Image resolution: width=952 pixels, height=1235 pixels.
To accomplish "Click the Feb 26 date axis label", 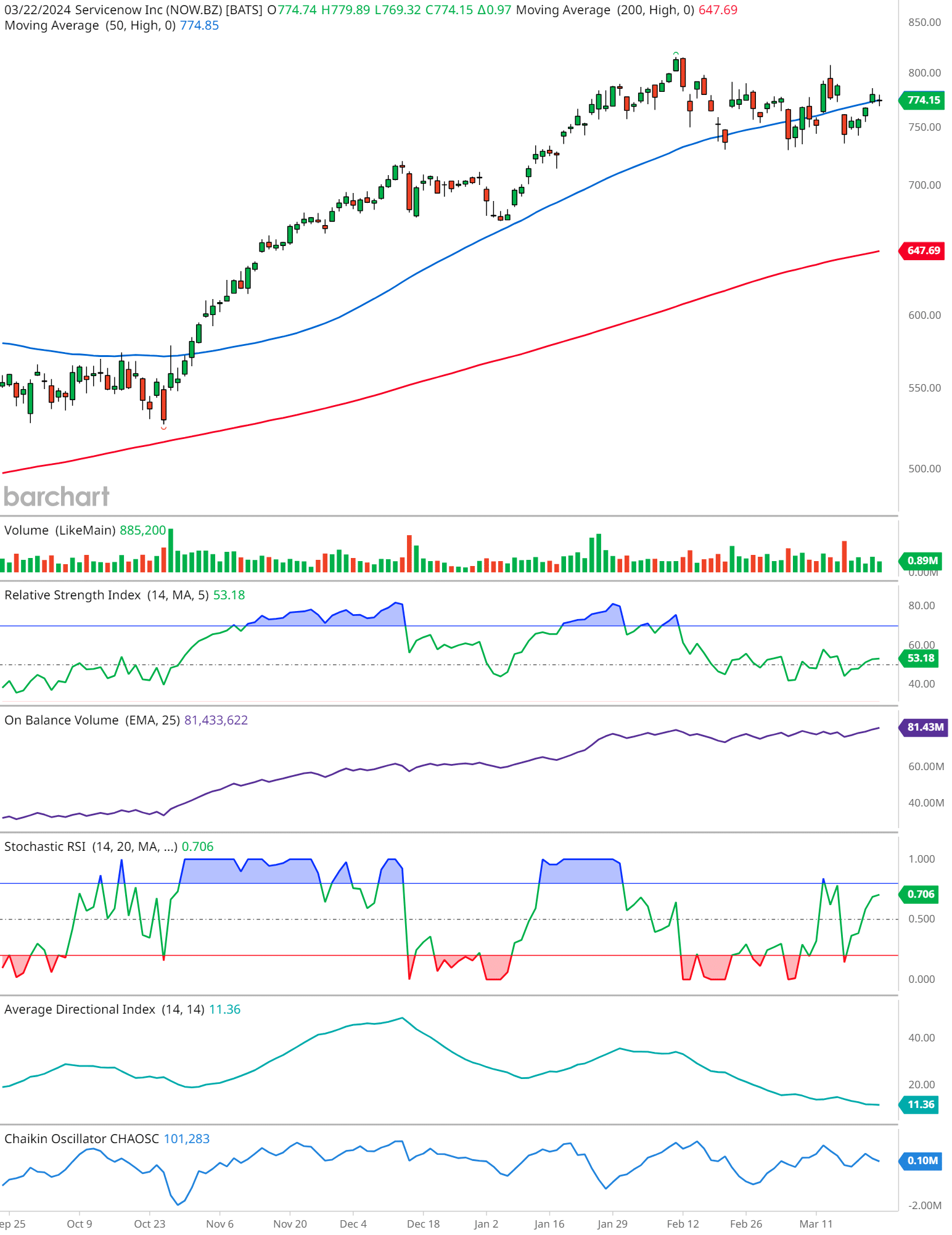I will 746,1224.
